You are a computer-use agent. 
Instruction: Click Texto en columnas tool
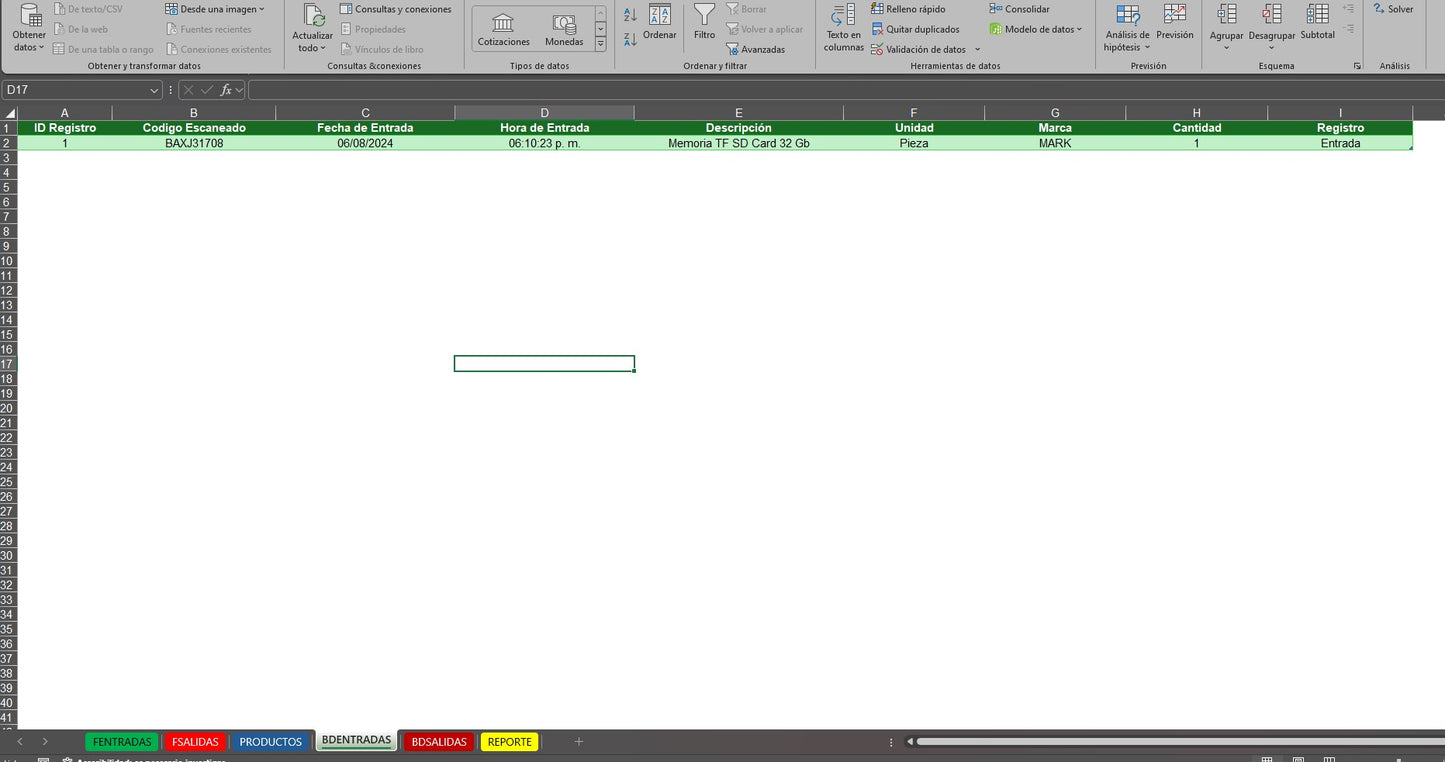(x=844, y=28)
